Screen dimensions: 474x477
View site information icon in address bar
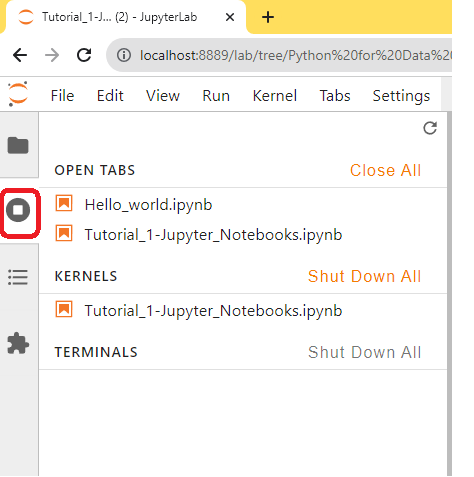pos(124,55)
